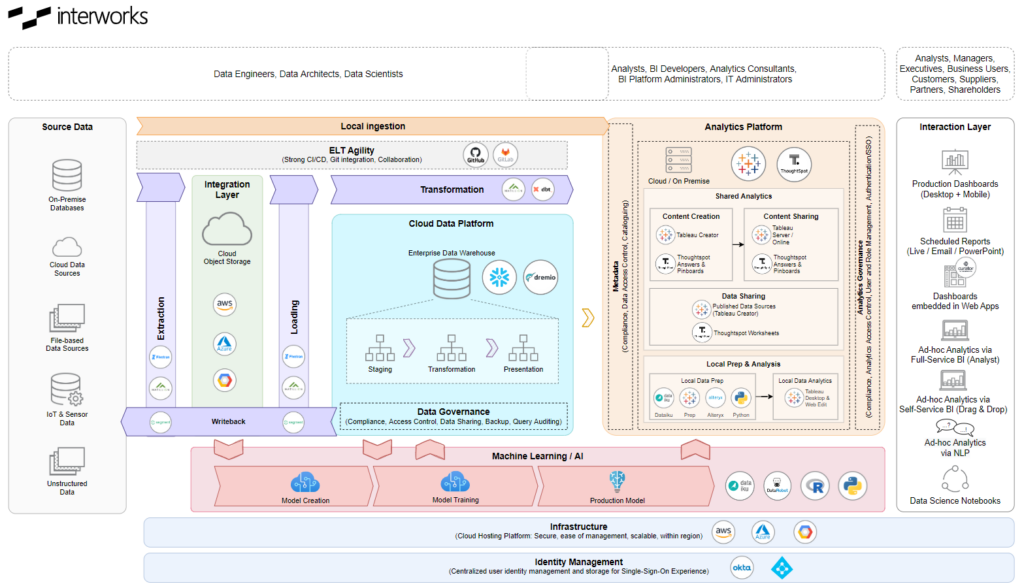Select the Okta icon in Identity Management
Image resolution: width=1024 pixels, height=588 pixels.
[741, 567]
